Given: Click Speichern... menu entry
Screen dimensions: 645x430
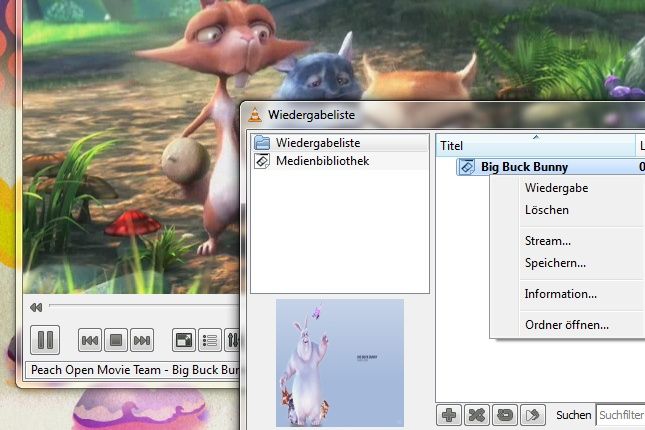Looking at the screenshot, I should pos(555,263).
